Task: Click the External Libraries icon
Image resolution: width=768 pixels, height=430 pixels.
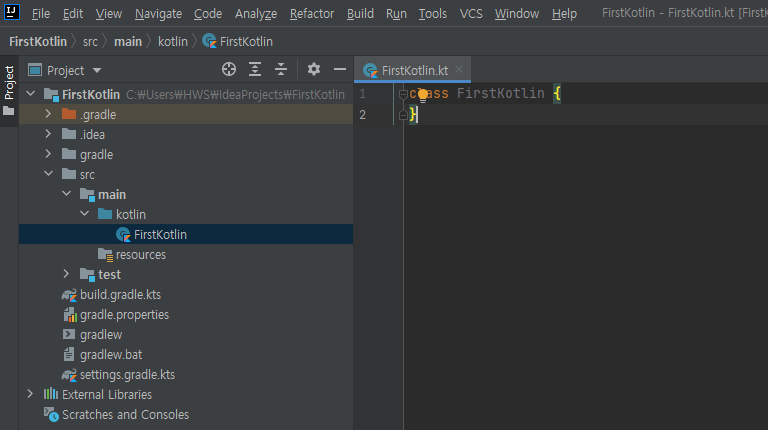Action: 51,394
